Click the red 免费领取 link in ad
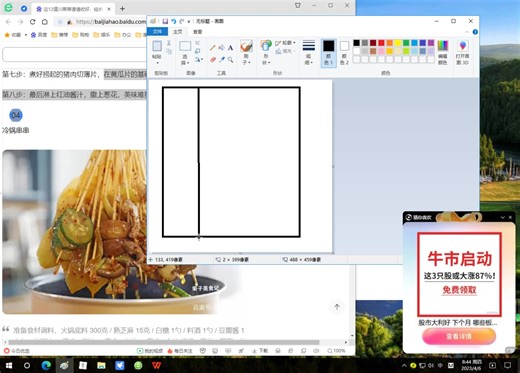 (459, 290)
